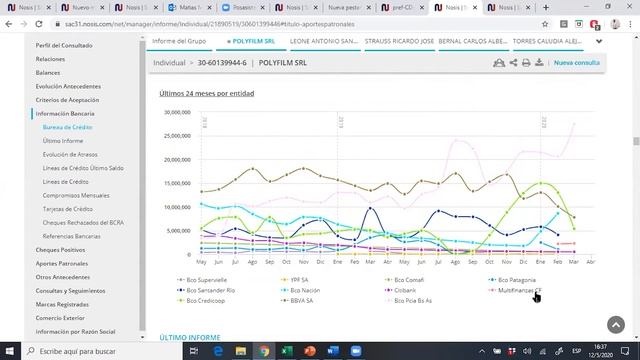Screen dimensions: 640x360
Task: Open Evolución de Atrasos sub-item
Action: pyautogui.click(x=70, y=154)
